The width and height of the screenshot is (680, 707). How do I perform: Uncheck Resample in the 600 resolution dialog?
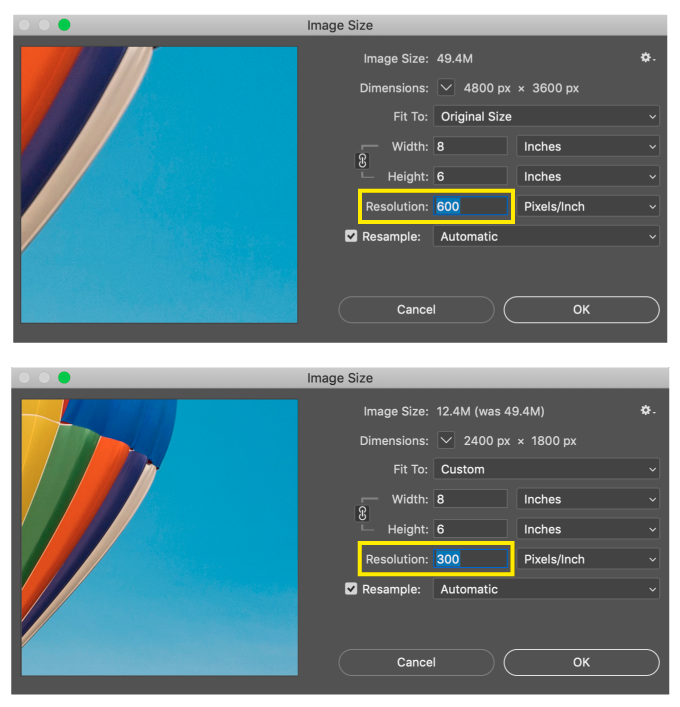[x=351, y=237]
